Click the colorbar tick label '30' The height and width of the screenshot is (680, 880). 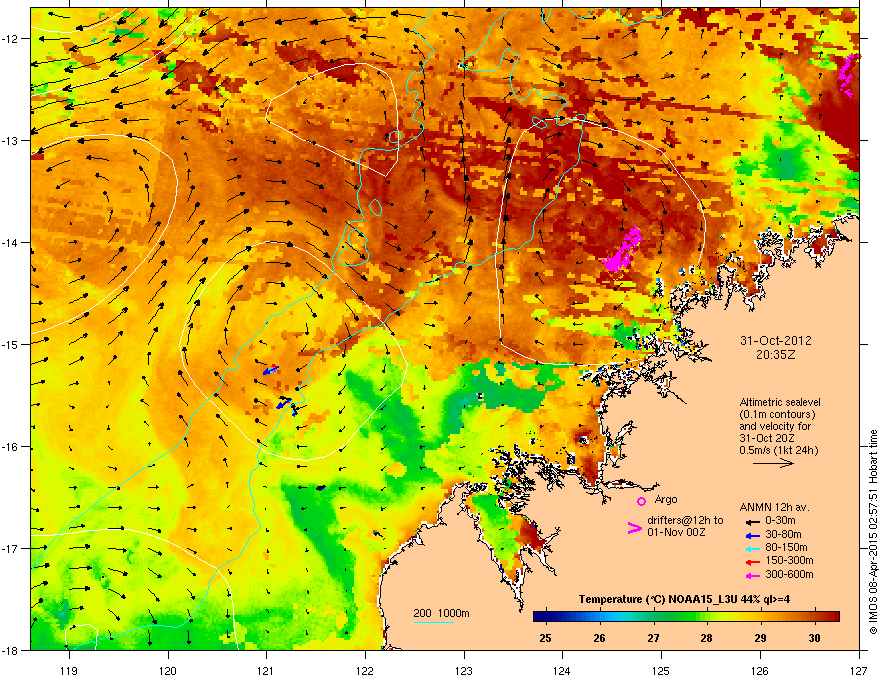pos(814,638)
